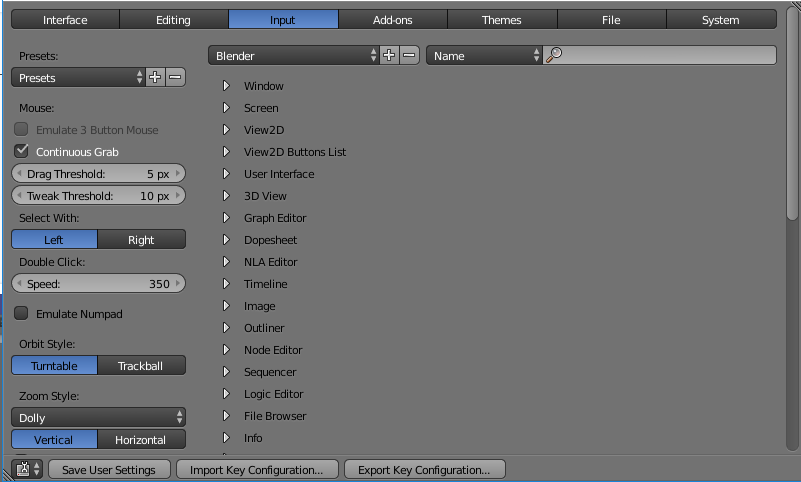Increase double click Speed with right arrow
801x482 pixels.
coord(178,283)
